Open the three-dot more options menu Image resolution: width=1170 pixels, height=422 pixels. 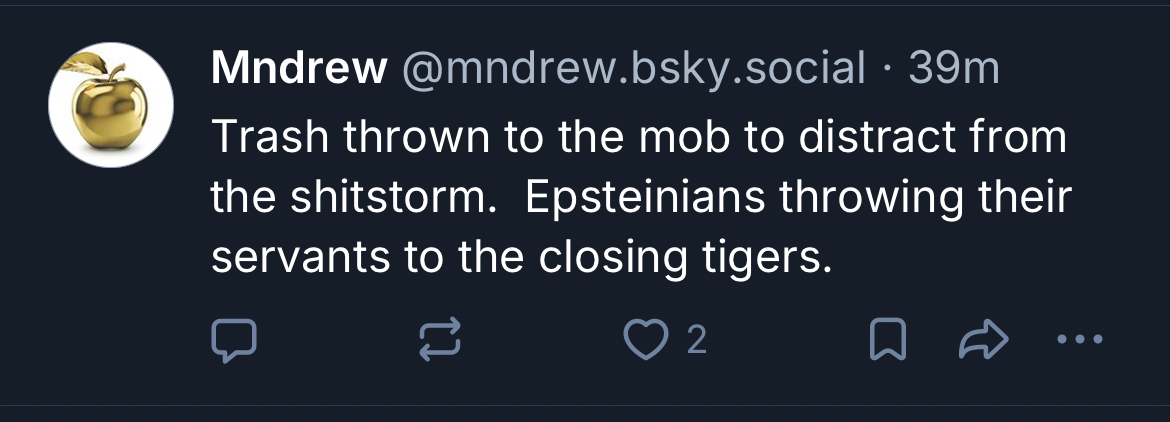click(x=1081, y=341)
